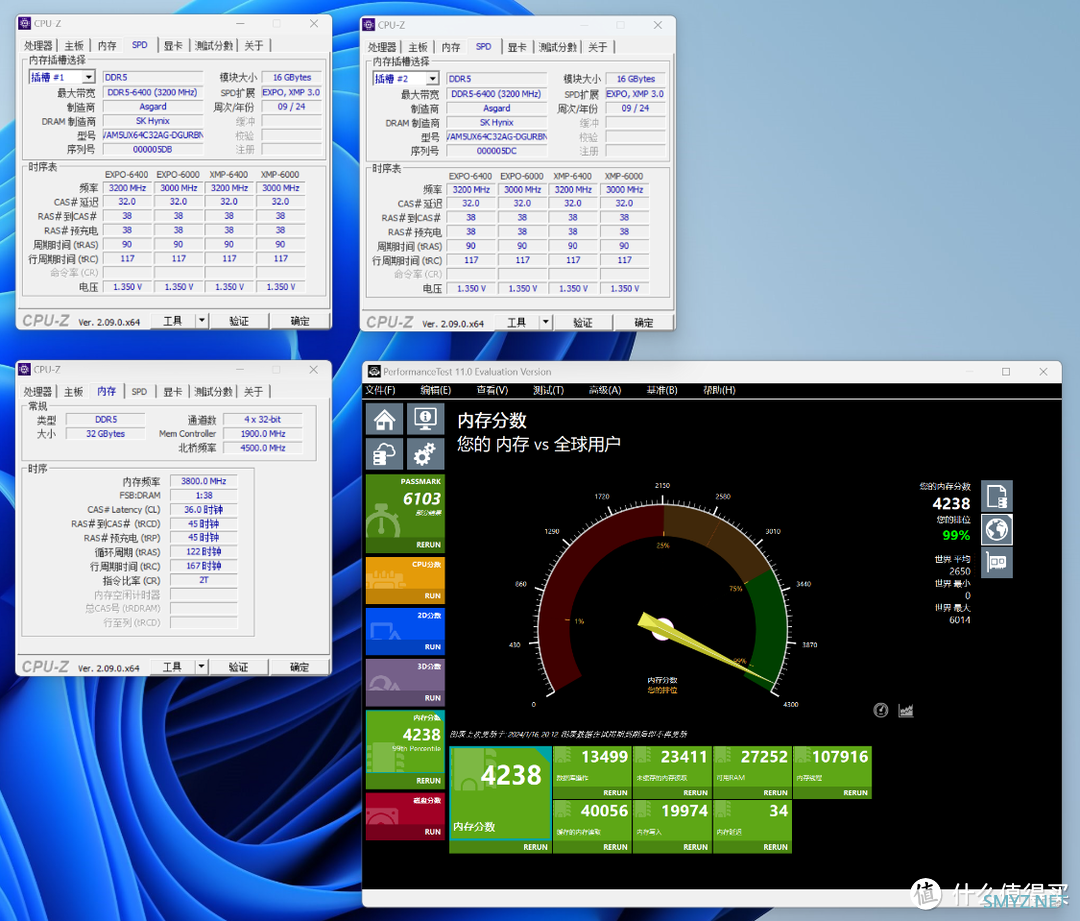Click the cloud baseline database icon
1080x921 pixels.
click(x=384, y=455)
